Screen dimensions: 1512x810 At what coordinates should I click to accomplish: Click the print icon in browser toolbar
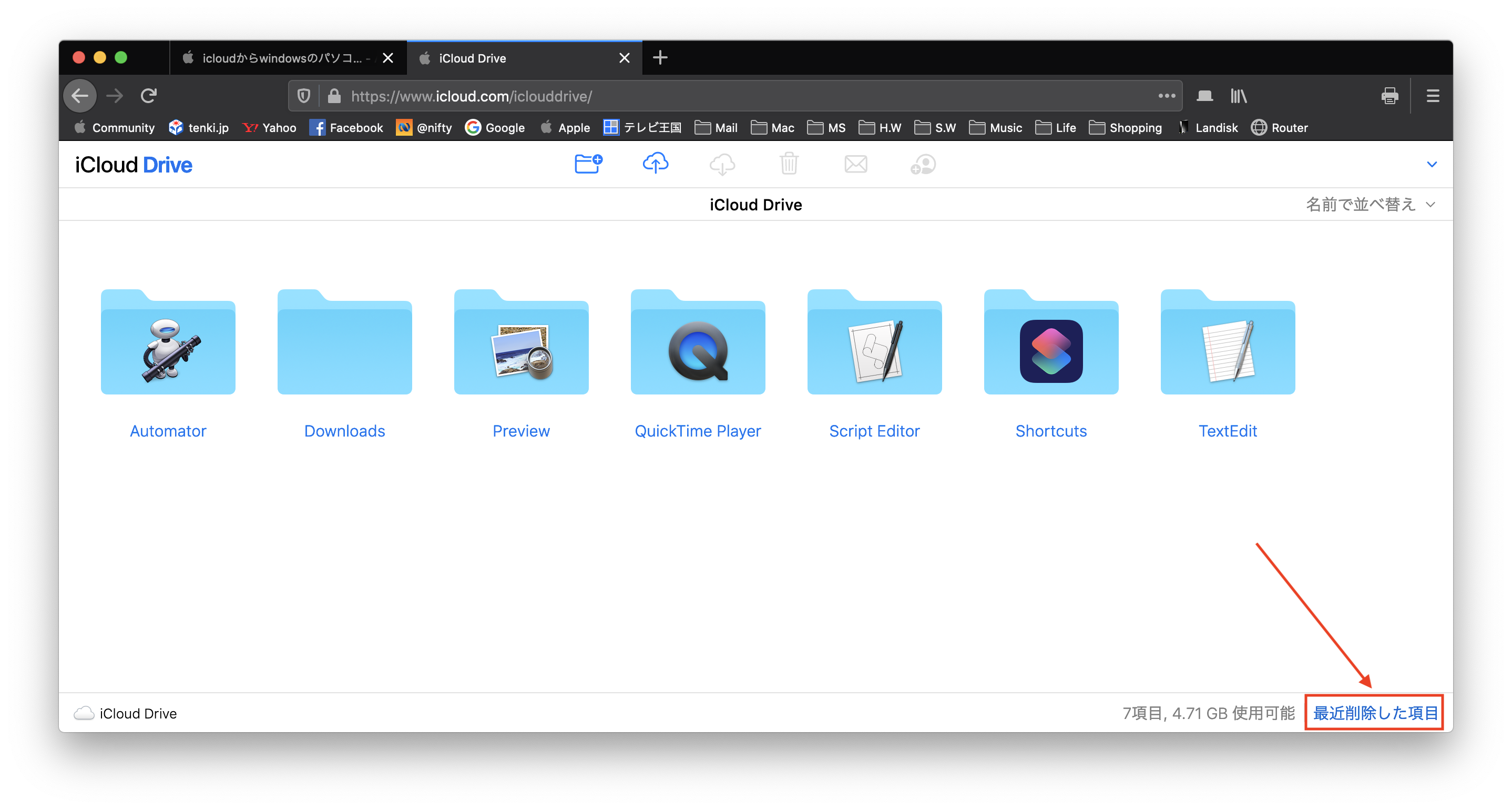point(1390,96)
